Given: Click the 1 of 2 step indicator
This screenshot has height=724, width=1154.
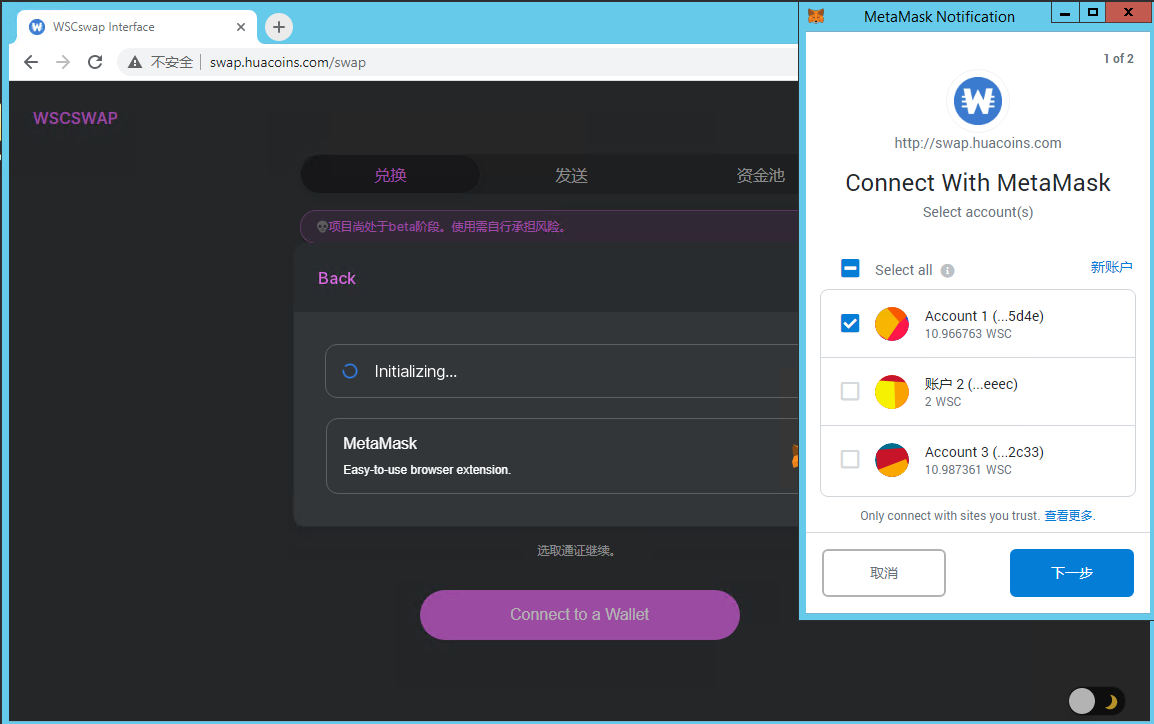Looking at the screenshot, I should 1118,58.
